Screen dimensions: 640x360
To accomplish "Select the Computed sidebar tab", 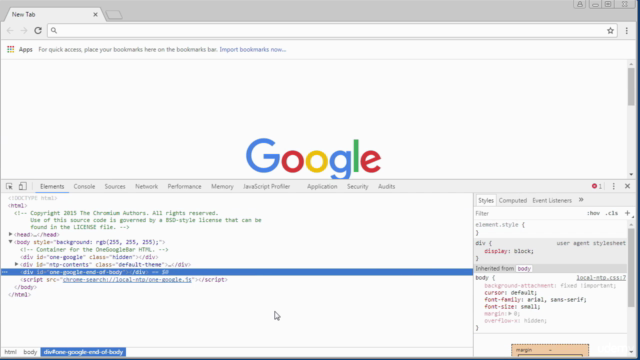I will (513, 200).
